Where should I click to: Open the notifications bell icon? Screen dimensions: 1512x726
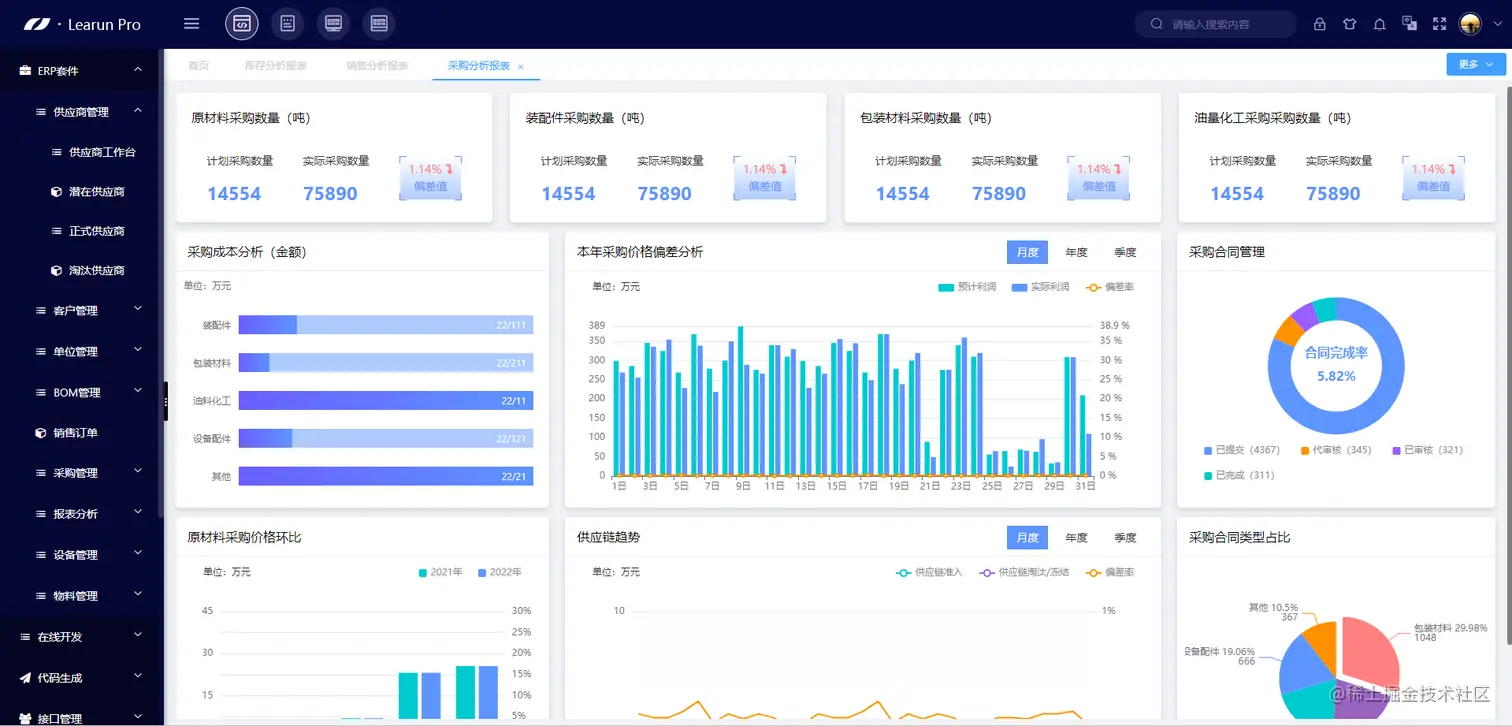click(x=1380, y=24)
